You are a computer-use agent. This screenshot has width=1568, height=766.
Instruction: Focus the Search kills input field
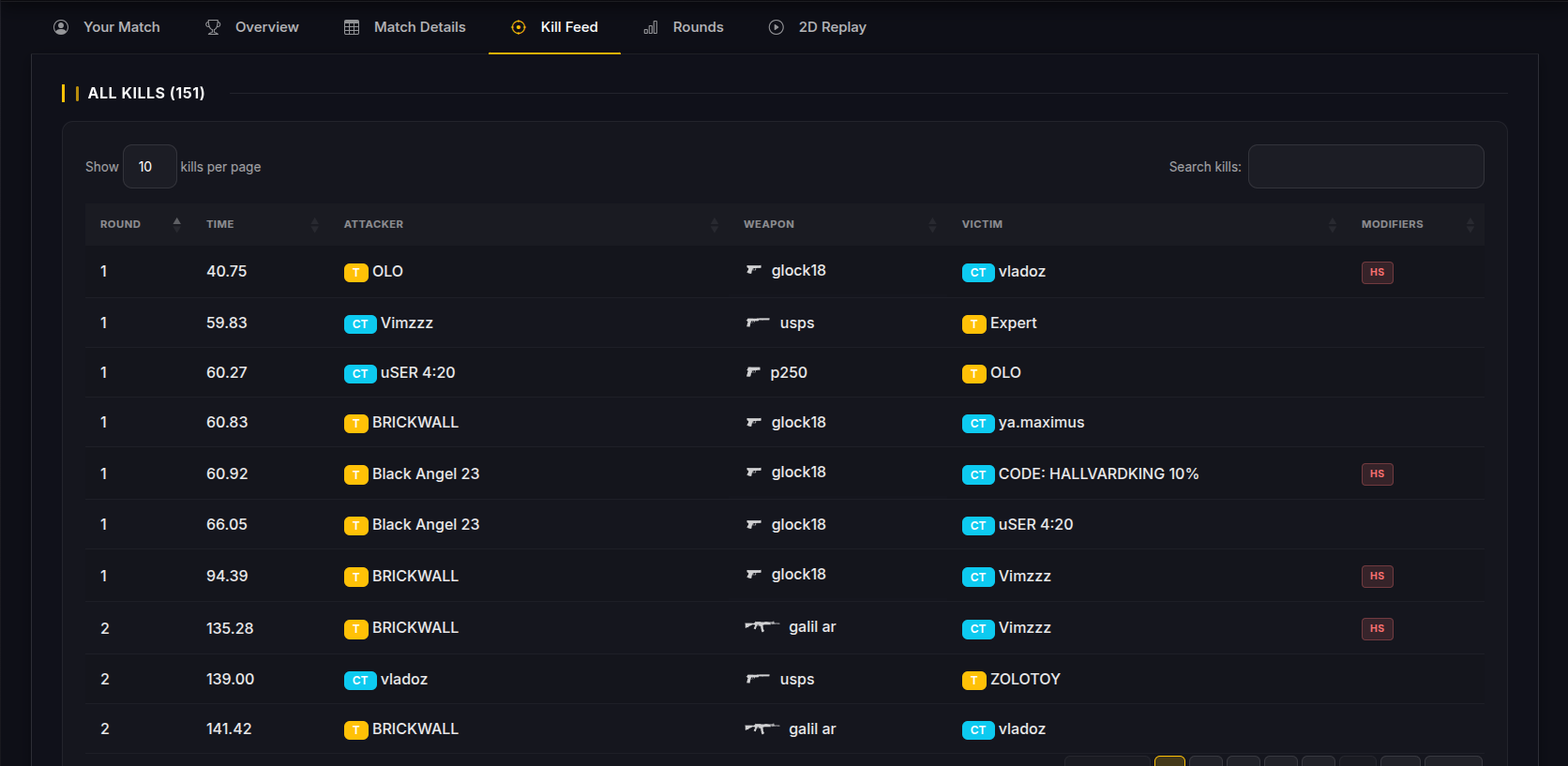[x=1365, y=167]
